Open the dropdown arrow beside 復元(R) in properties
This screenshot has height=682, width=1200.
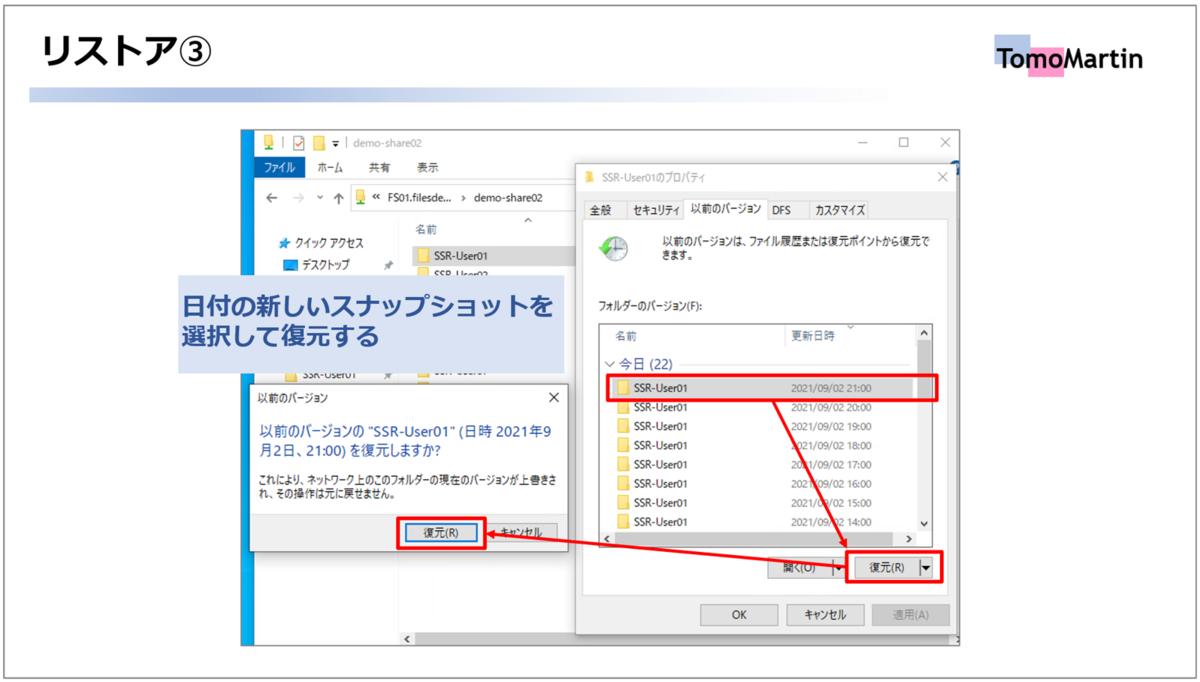(x=925, y=568)
